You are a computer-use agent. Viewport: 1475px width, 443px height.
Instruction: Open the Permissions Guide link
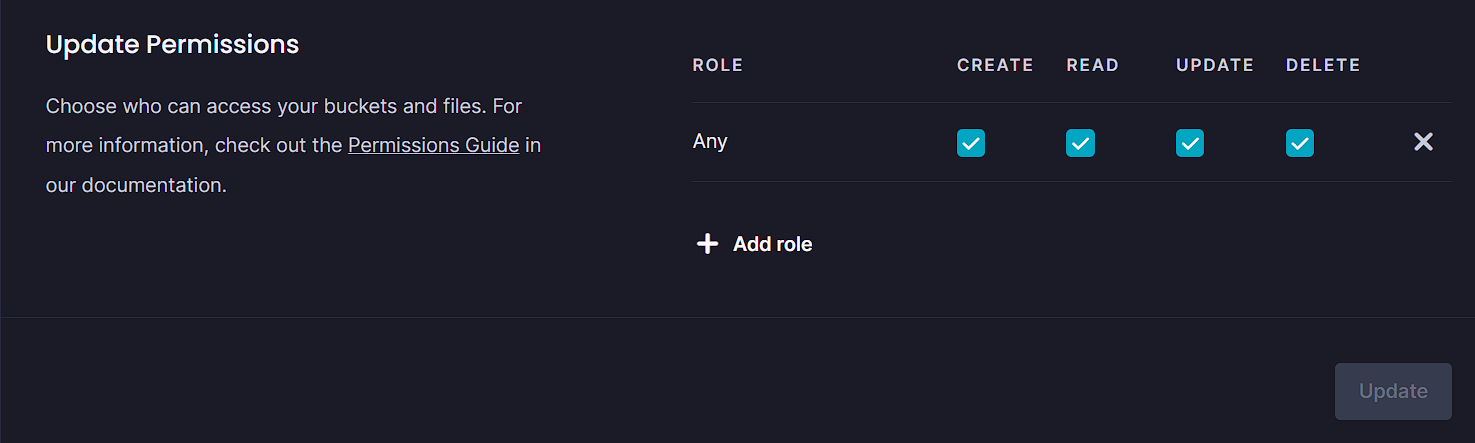pos(433,145)
